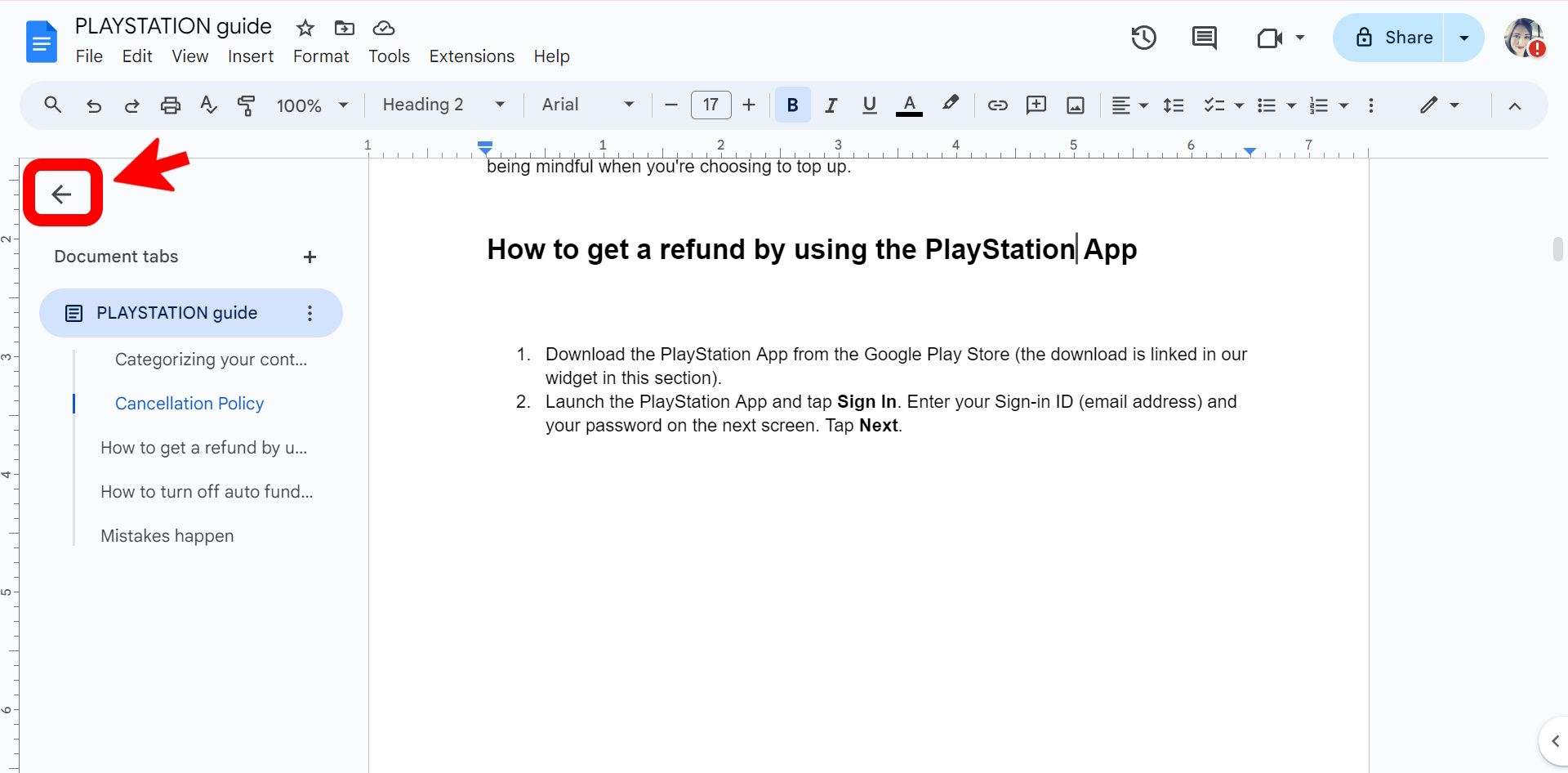The width and height of the screenshot is (1568, 773).
Task: Insert image from the toolbar
Action: [x=1076, y=105]
